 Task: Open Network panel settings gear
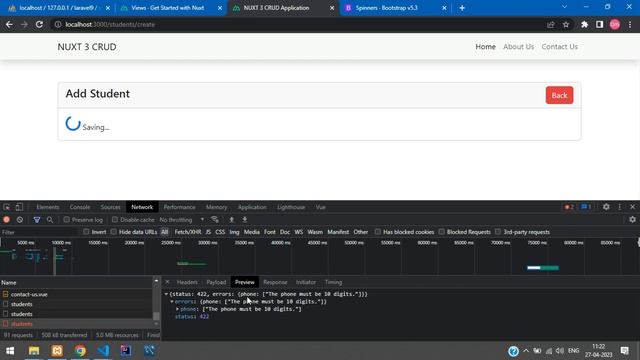click(632, 220)
